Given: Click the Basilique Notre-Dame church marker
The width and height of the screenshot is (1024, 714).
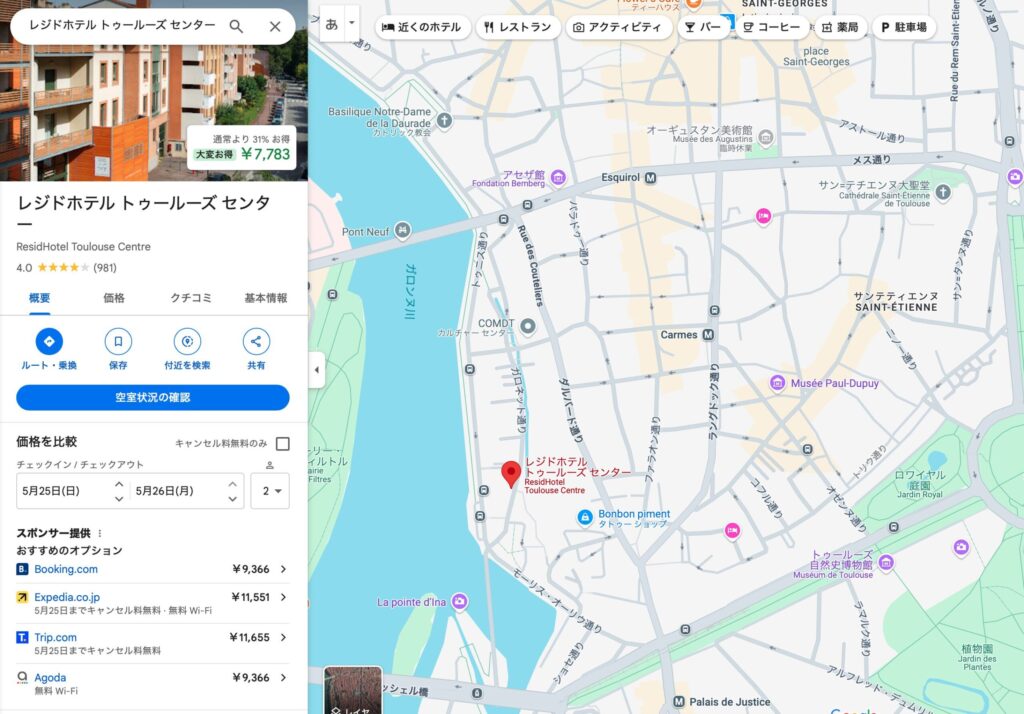Looking at the screenshot, I should [445, 120].
